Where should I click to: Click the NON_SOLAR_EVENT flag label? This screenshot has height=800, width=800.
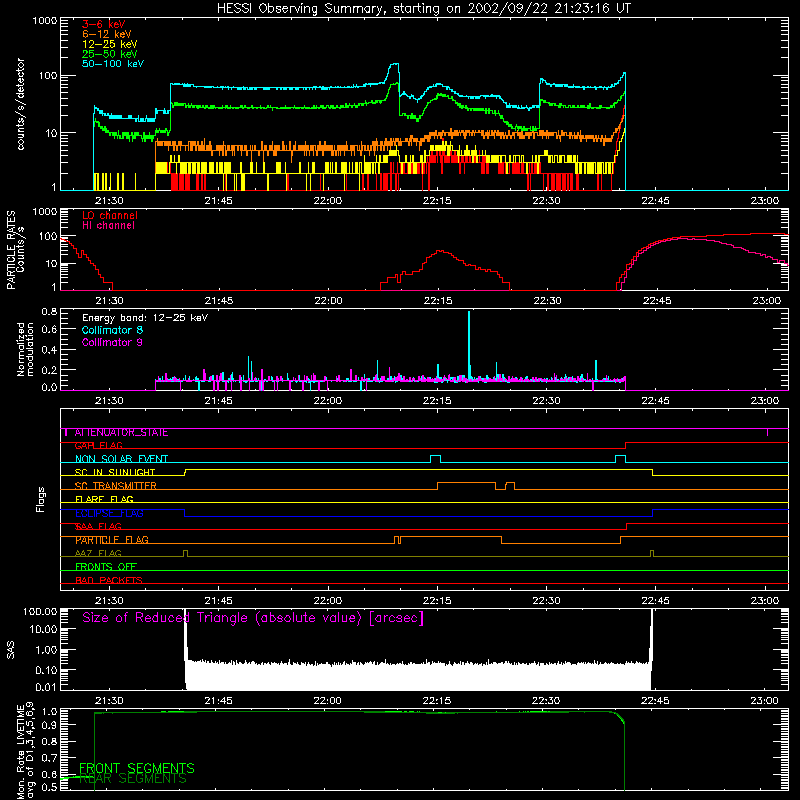[121, 459]
